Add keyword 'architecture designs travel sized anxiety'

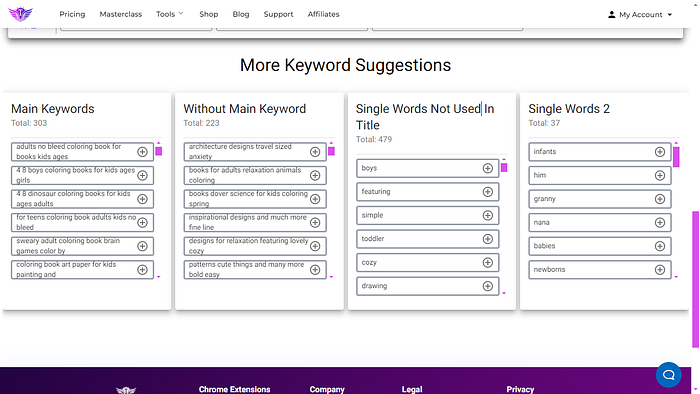pyautogui.click(x=315, y=152)
